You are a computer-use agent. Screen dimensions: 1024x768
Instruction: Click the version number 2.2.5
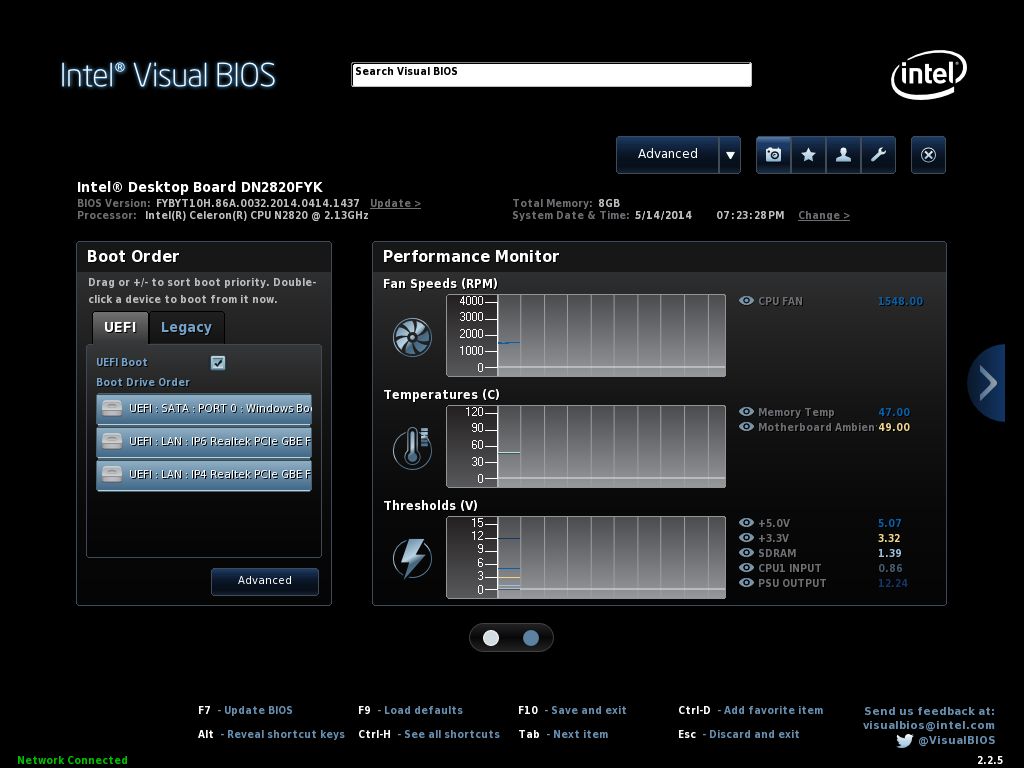tap(990, 760)
